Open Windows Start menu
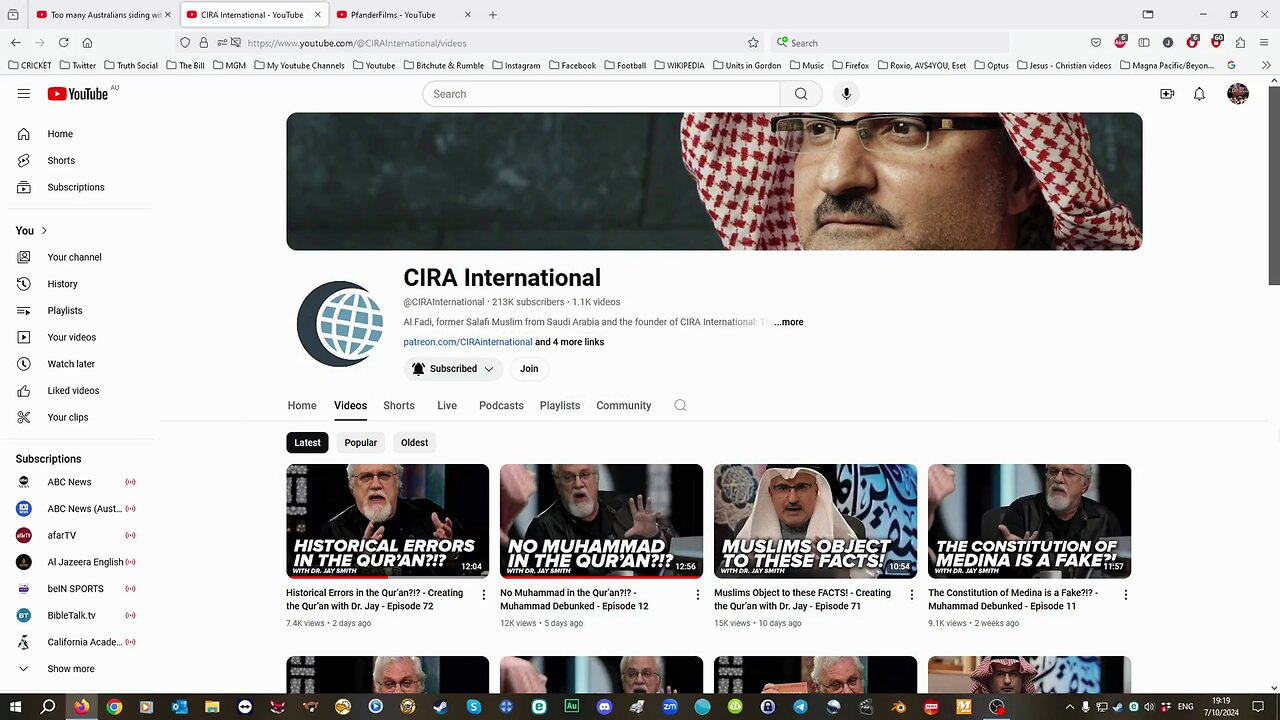This screenshot has width=1280, height=720. tap(15, 707)
